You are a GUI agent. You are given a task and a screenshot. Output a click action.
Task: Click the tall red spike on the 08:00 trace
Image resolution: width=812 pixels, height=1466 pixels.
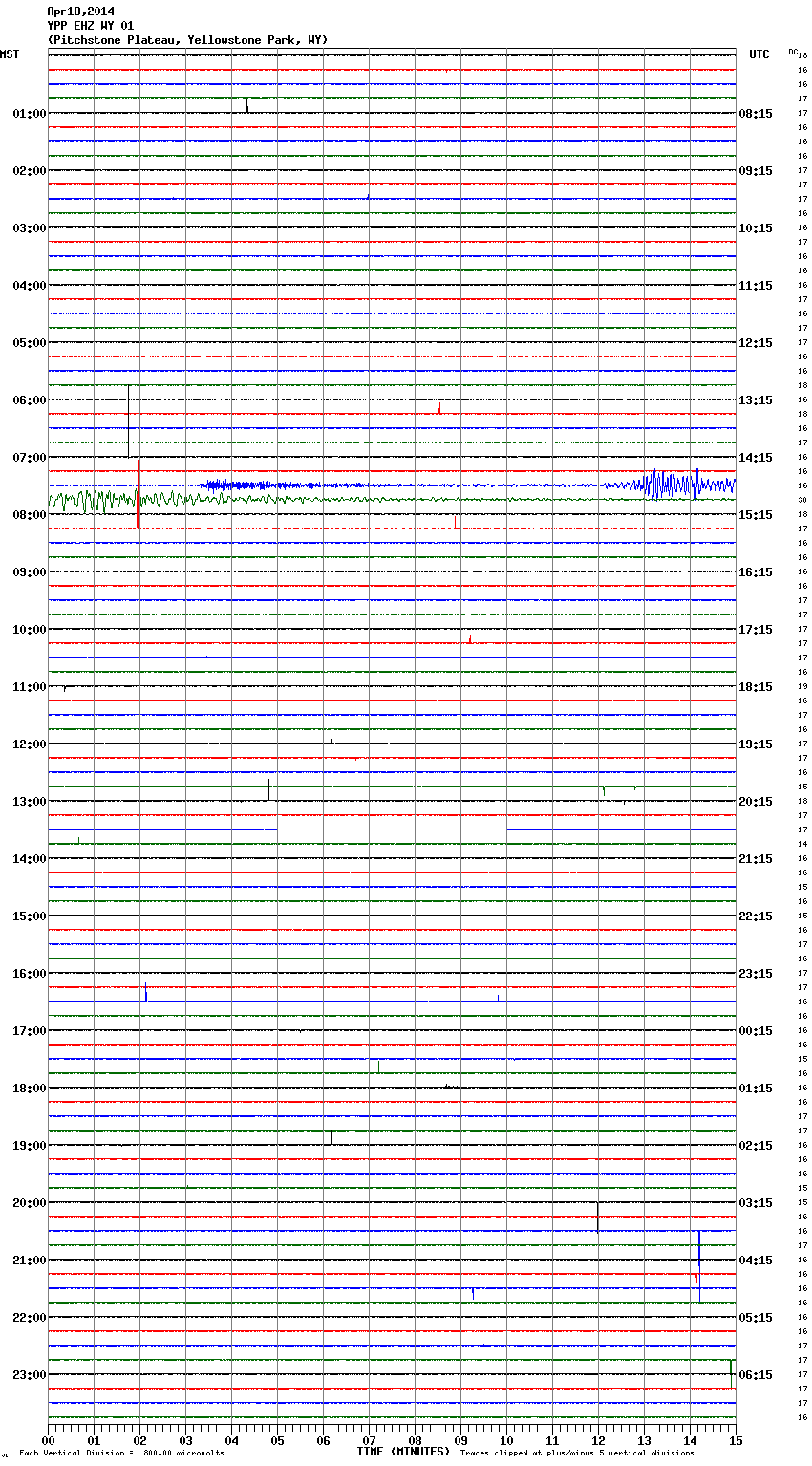click(139, 493)
